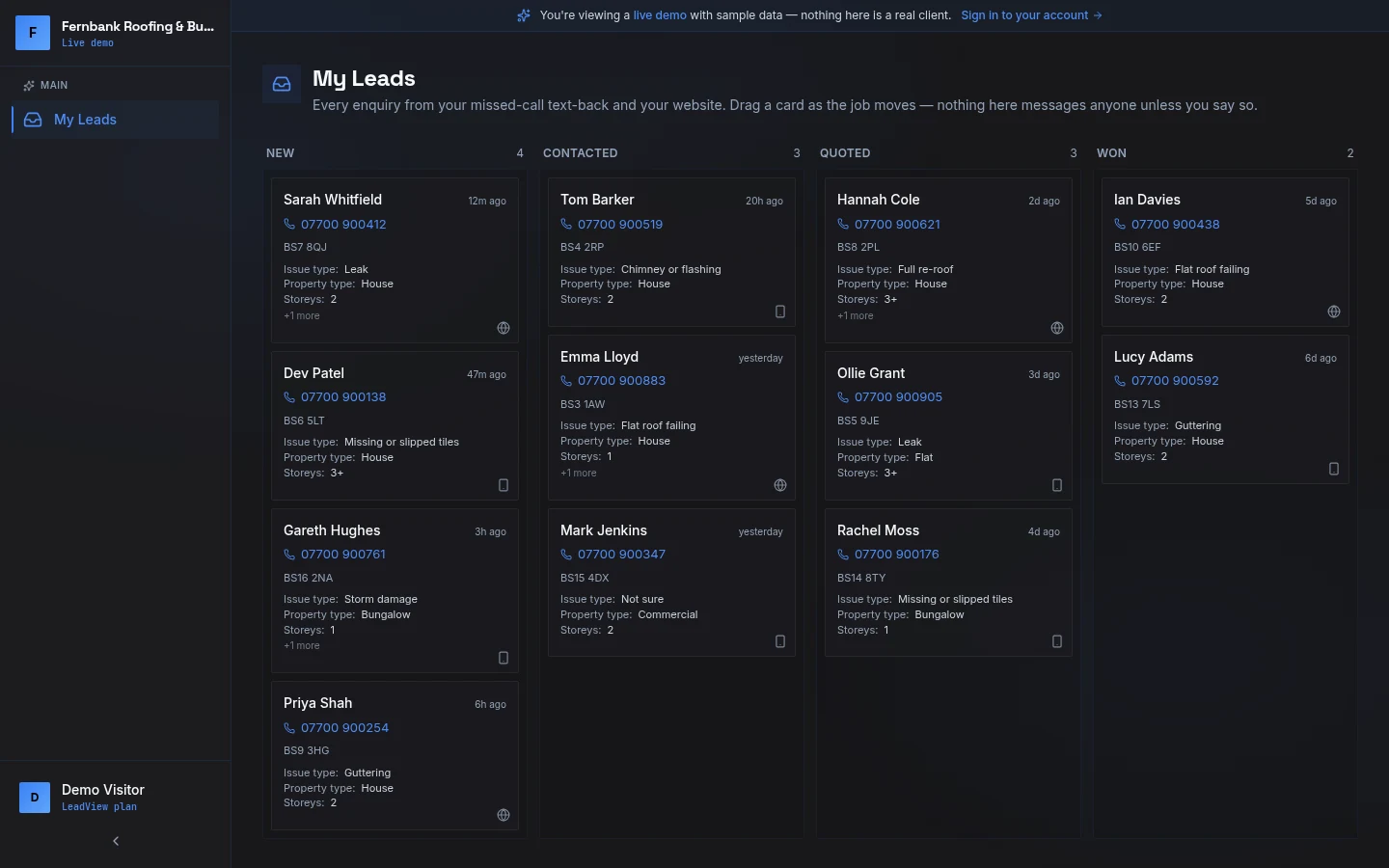Screen dimensions: 1389x868
Task: Click the Fernbank Roofing 'F' logo avatar
Action: pos(33,33)
